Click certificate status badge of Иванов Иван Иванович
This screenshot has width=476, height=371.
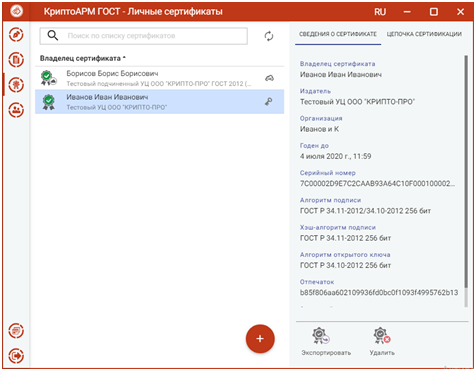click(x=49, y=102)
